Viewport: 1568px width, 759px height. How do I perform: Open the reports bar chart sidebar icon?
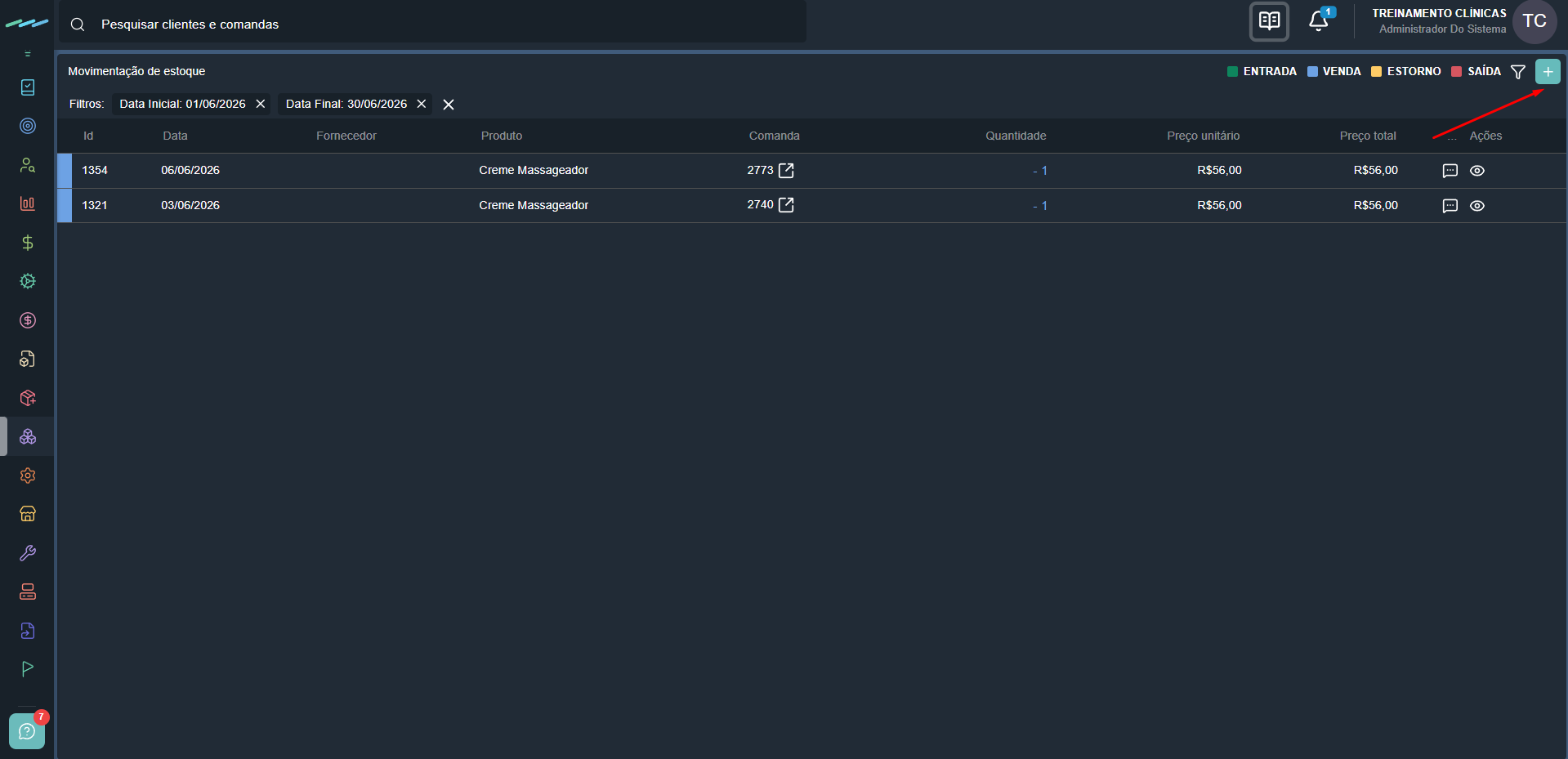coord(28,203)
